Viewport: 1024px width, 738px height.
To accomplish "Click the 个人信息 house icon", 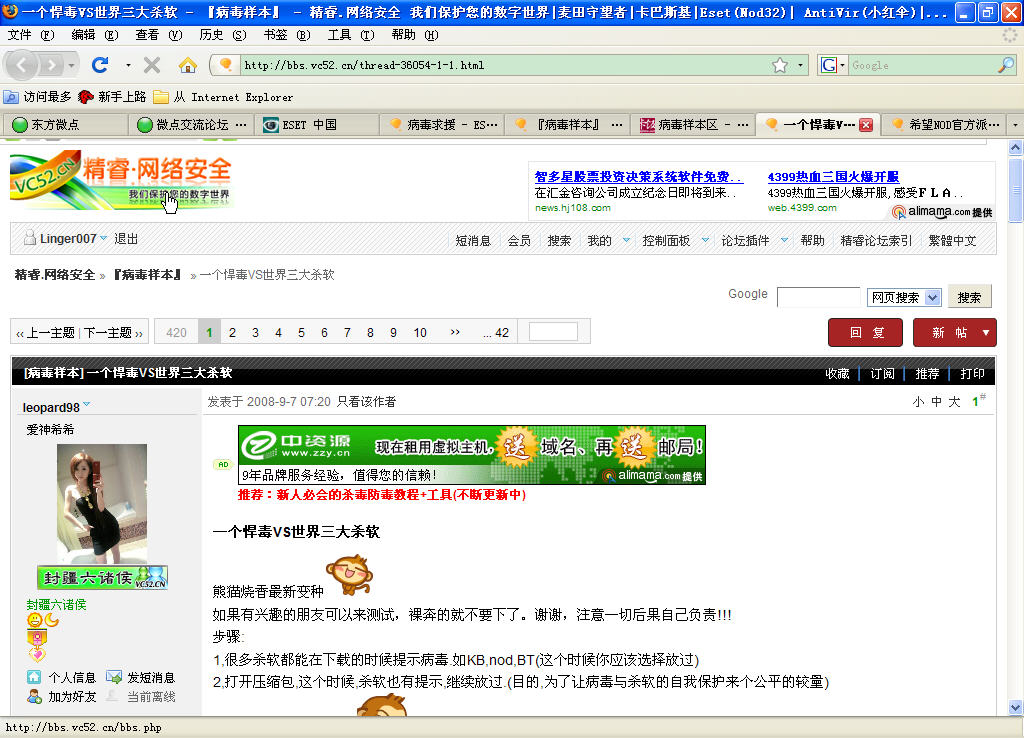I will (x=34, y=677).
